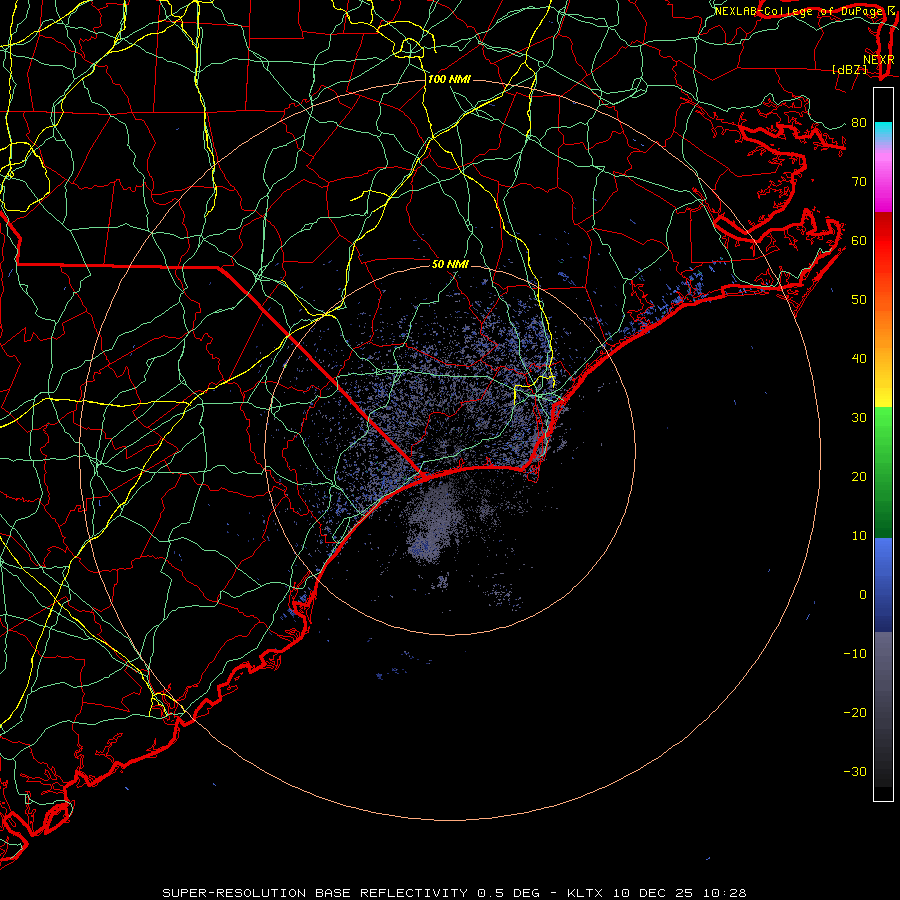Click the green band of the dBZ color bar

pos(883,472)
